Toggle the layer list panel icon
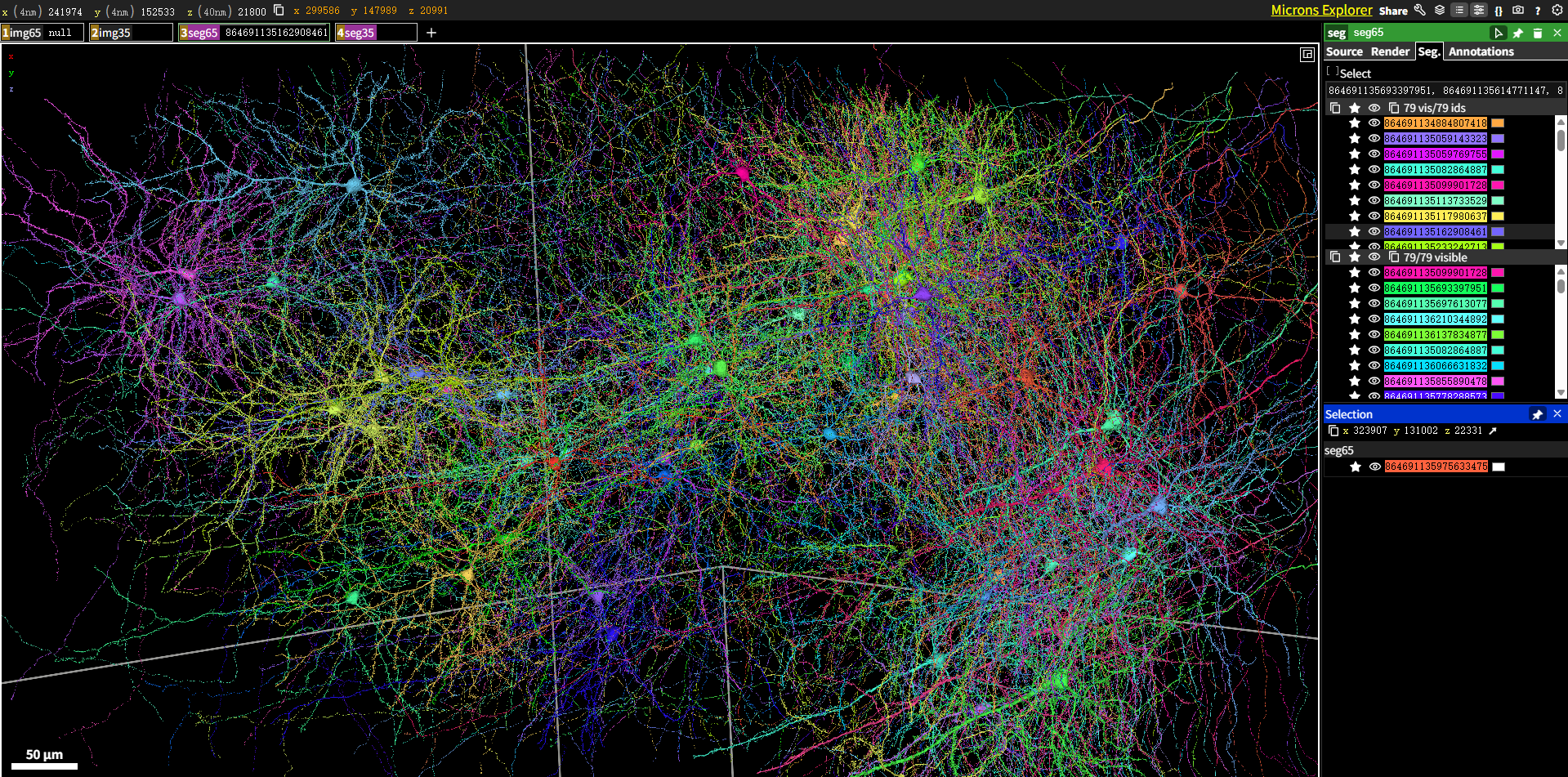Viewport: 1568px width, 777px height. click(x=1459, y=10)
